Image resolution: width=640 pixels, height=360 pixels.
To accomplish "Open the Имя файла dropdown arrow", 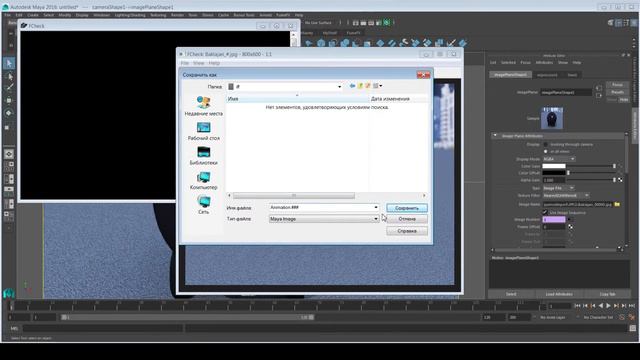I will click(x=376, y=207).
